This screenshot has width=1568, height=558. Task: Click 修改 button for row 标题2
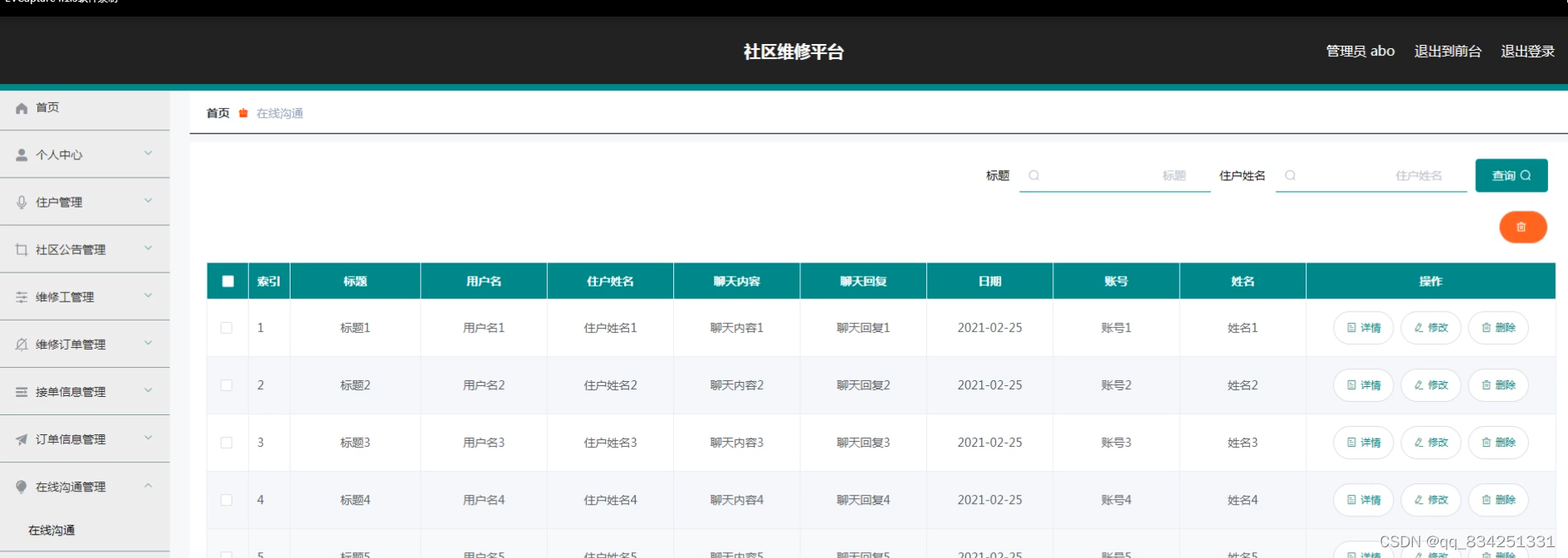(1430, 385)
